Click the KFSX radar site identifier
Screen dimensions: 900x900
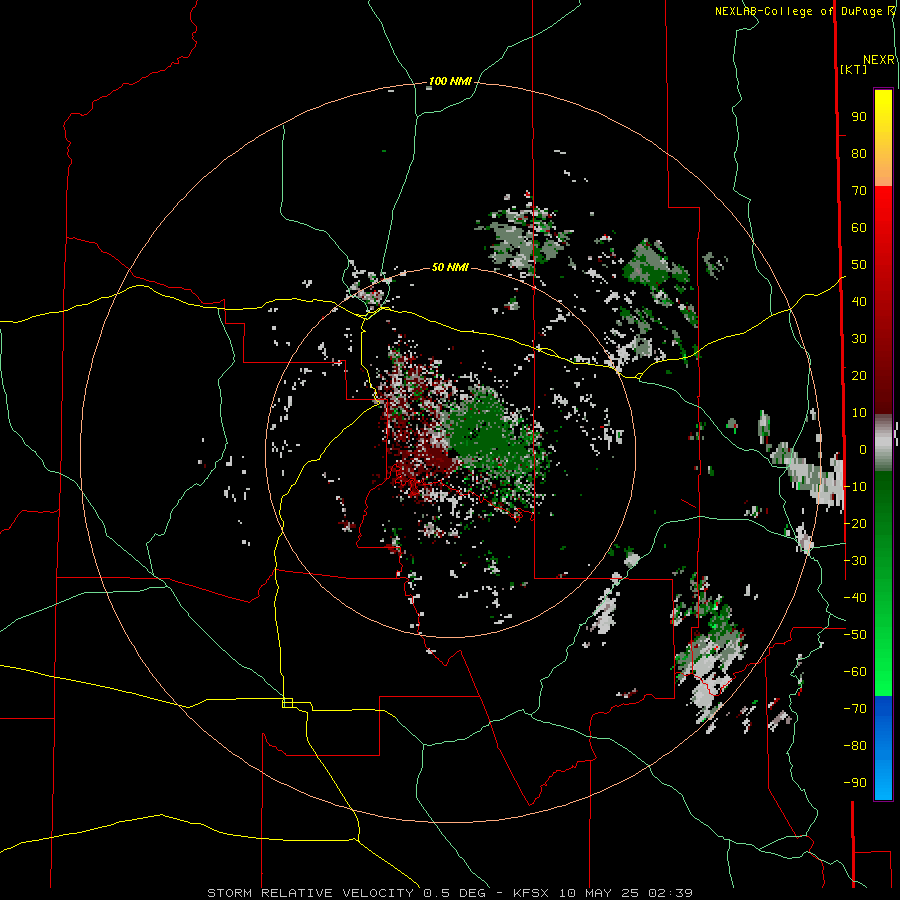click(532, 893)
